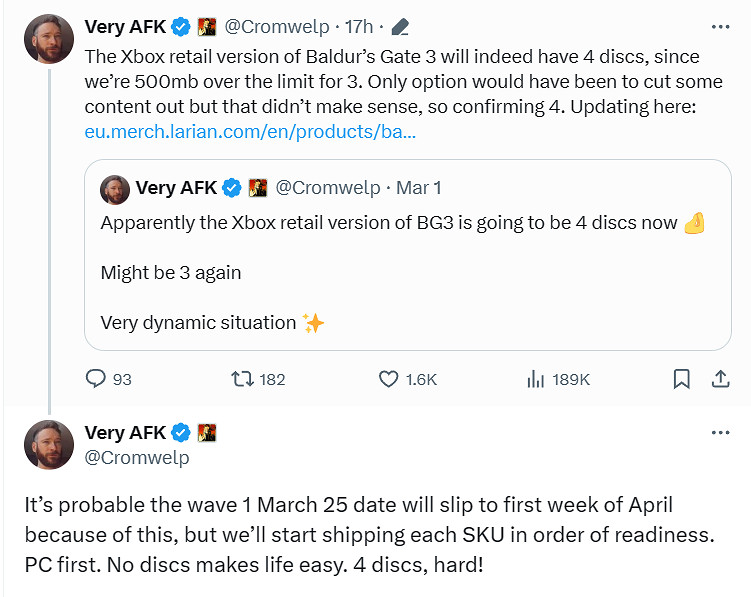
Task: Open Very AFK display name on top tweet
Action: click(x=125, y=27)
